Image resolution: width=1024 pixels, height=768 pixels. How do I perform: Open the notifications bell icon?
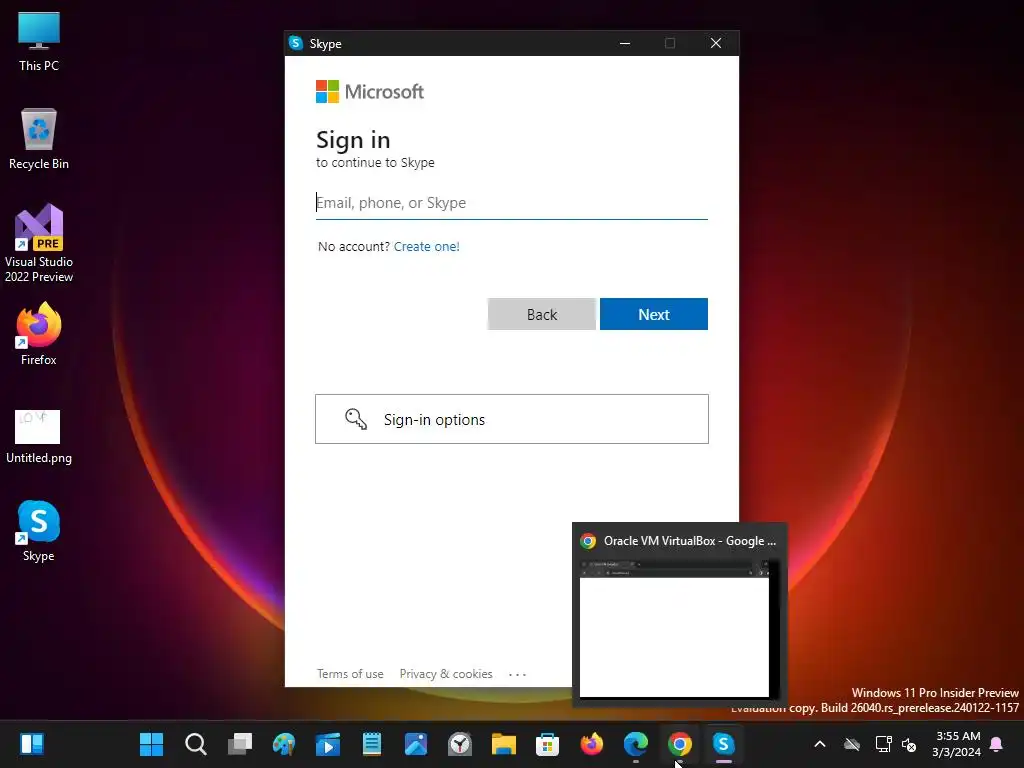[996, 744]
